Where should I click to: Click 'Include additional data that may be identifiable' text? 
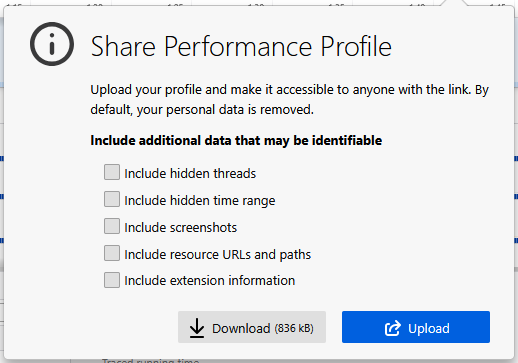pos(236,141)
